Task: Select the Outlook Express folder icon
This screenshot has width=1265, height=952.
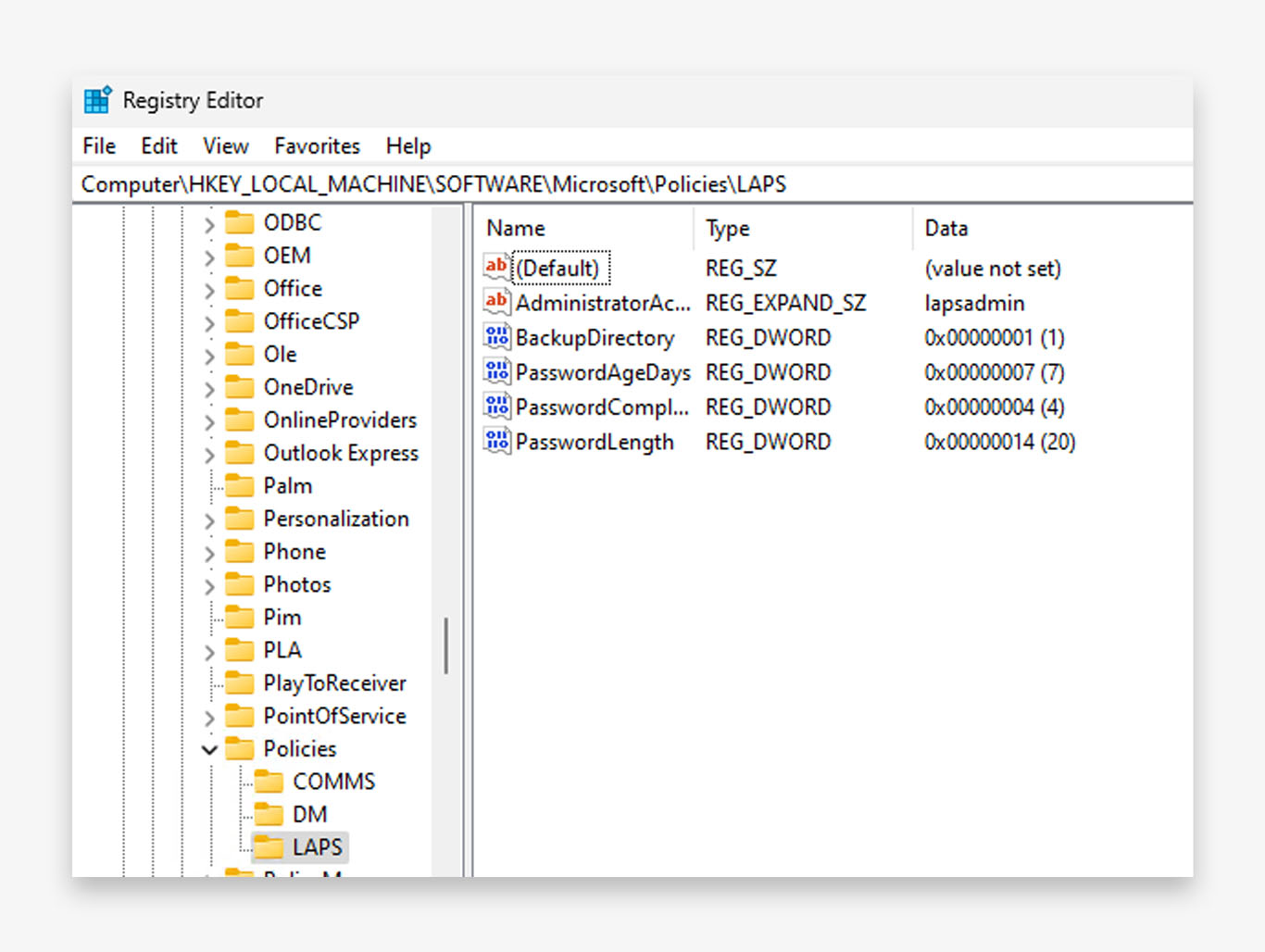Action: pos(240,452)
